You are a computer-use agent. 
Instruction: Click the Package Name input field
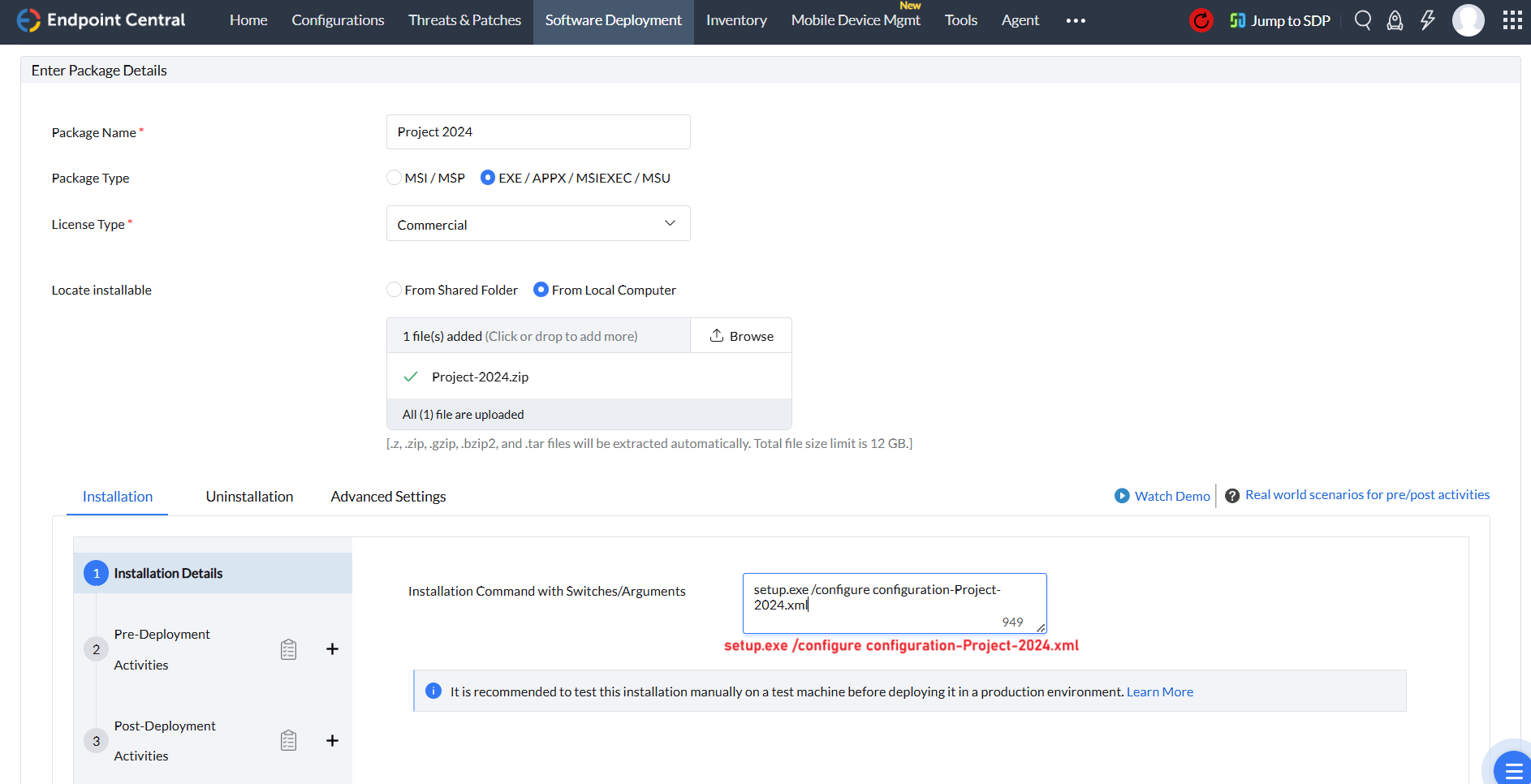click(x=538, y=132)
